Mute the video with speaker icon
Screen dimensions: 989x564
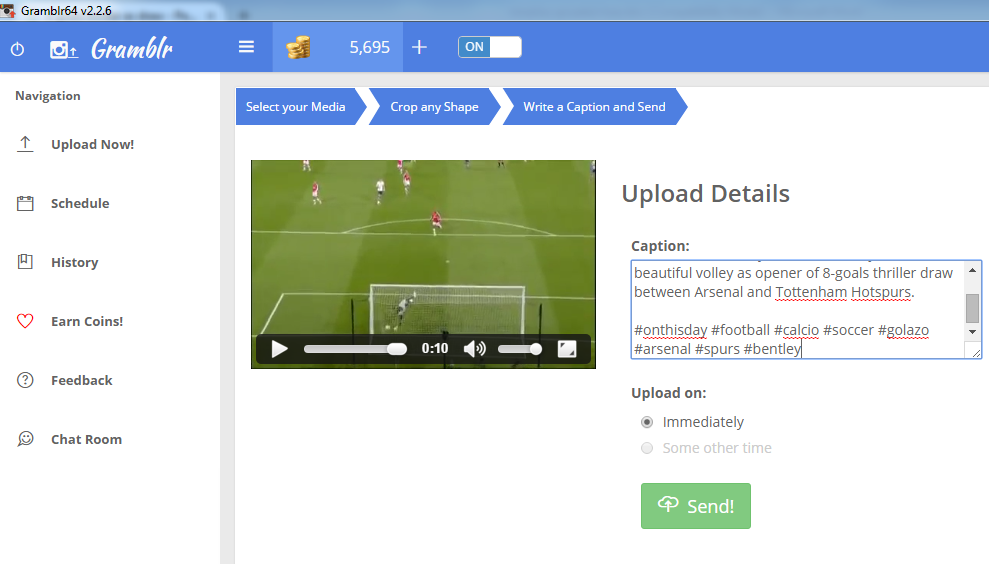(x=474, y=349)
